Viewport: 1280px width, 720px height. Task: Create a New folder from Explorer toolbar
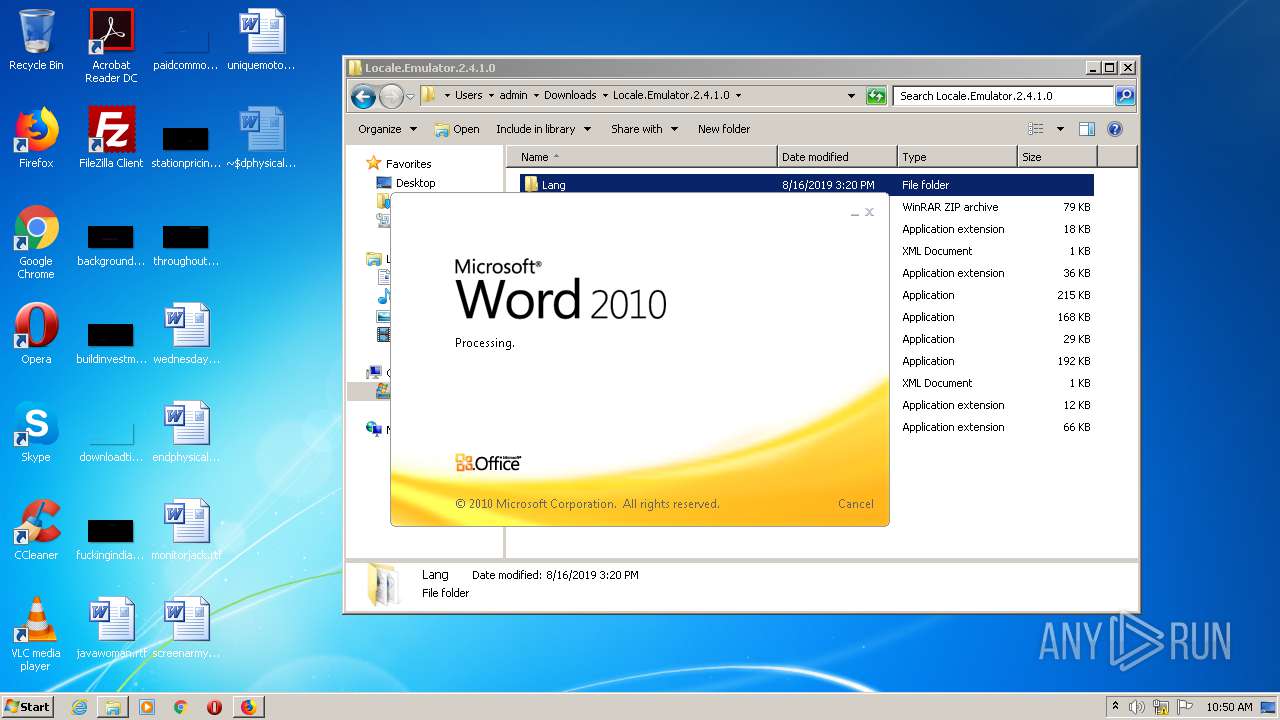(x=724, y=129)
